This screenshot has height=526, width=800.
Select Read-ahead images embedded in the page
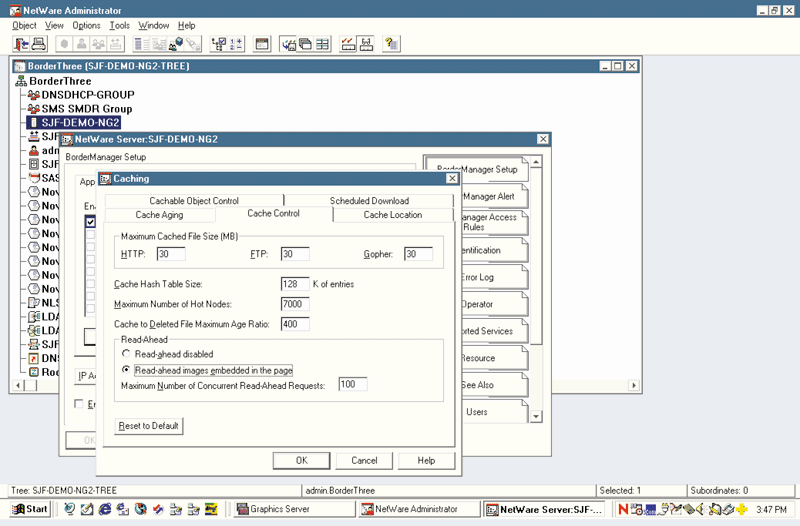click(x=126, y=370)
